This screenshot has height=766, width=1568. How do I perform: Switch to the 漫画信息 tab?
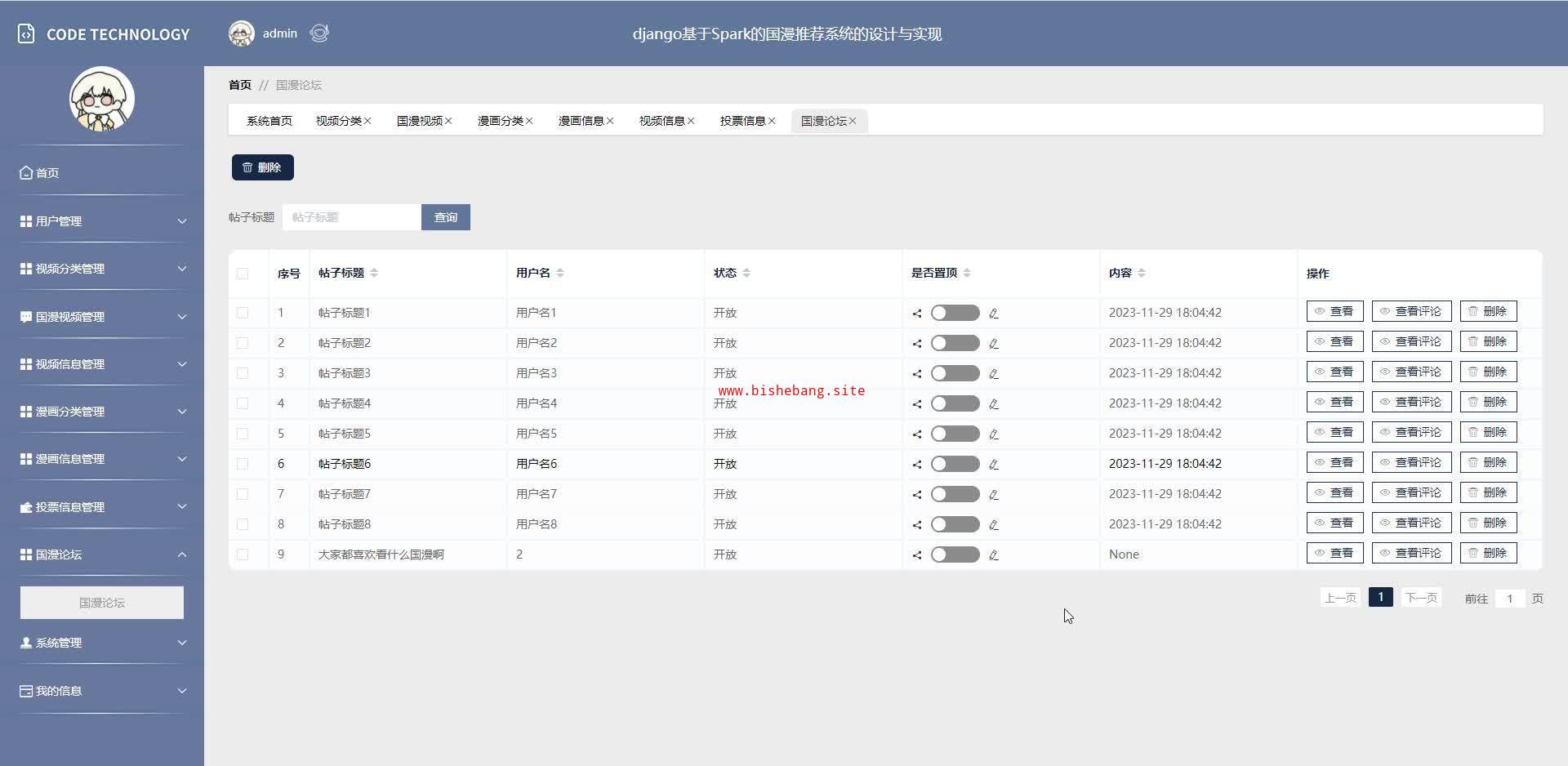[581, 121]
